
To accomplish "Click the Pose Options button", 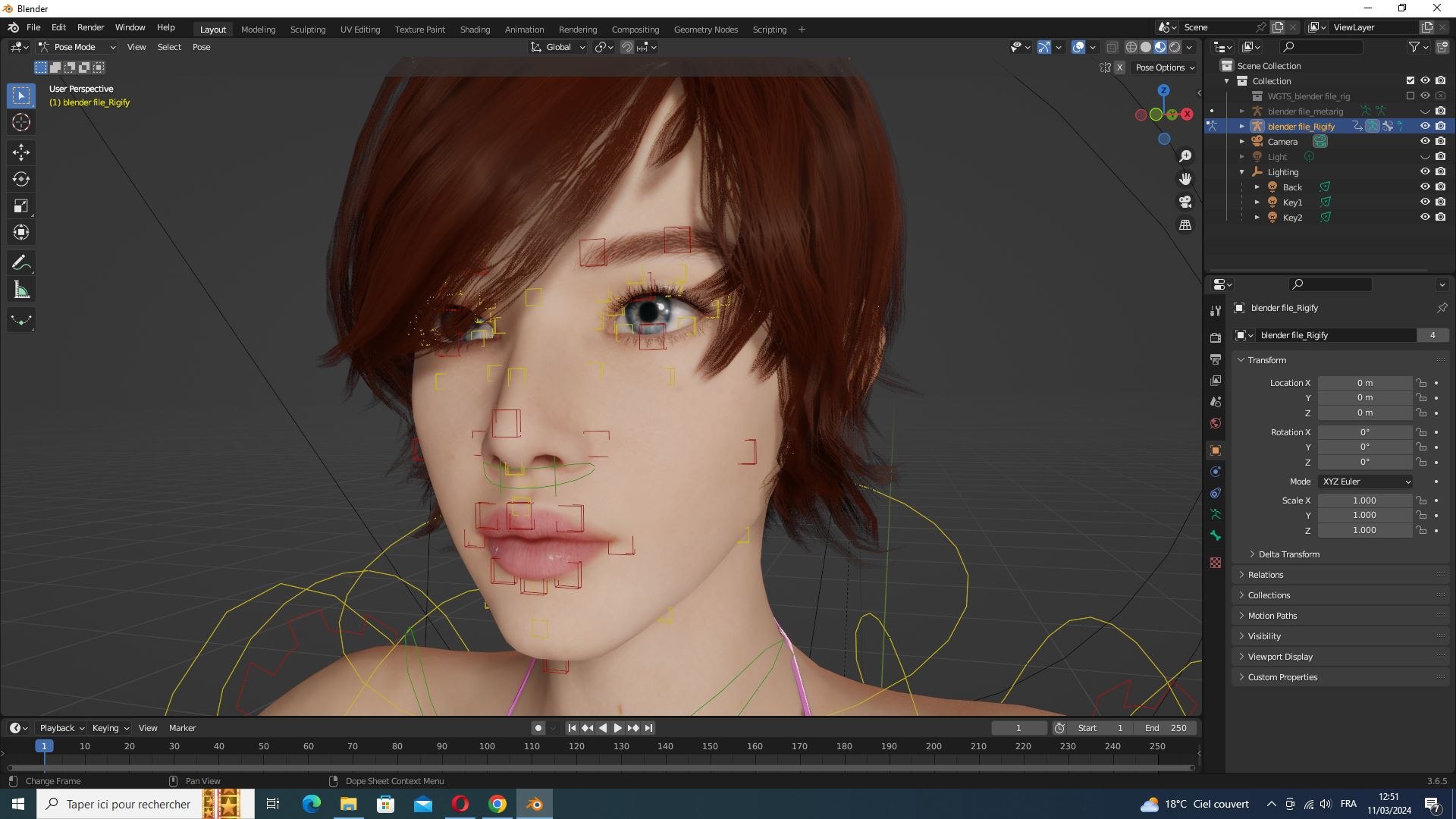I will click(x=1164, y=67).
